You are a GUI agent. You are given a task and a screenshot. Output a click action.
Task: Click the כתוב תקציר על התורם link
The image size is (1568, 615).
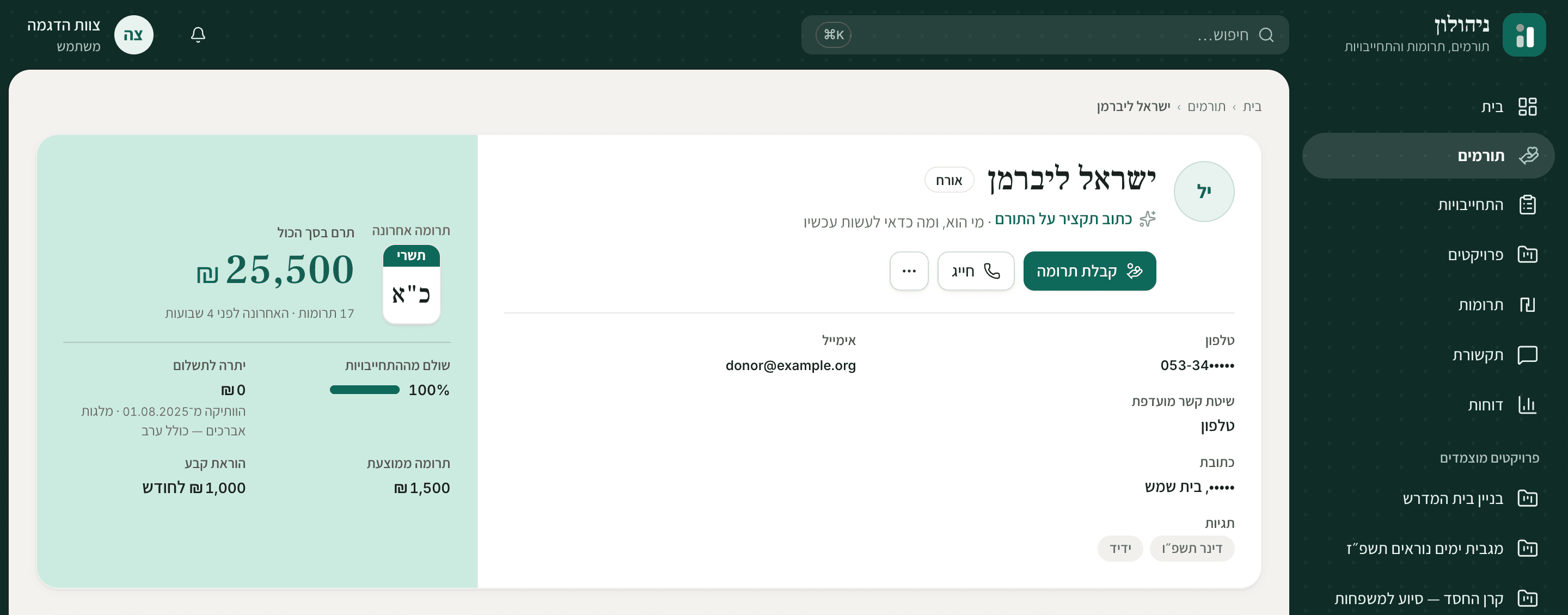(x=1063, y=219)
